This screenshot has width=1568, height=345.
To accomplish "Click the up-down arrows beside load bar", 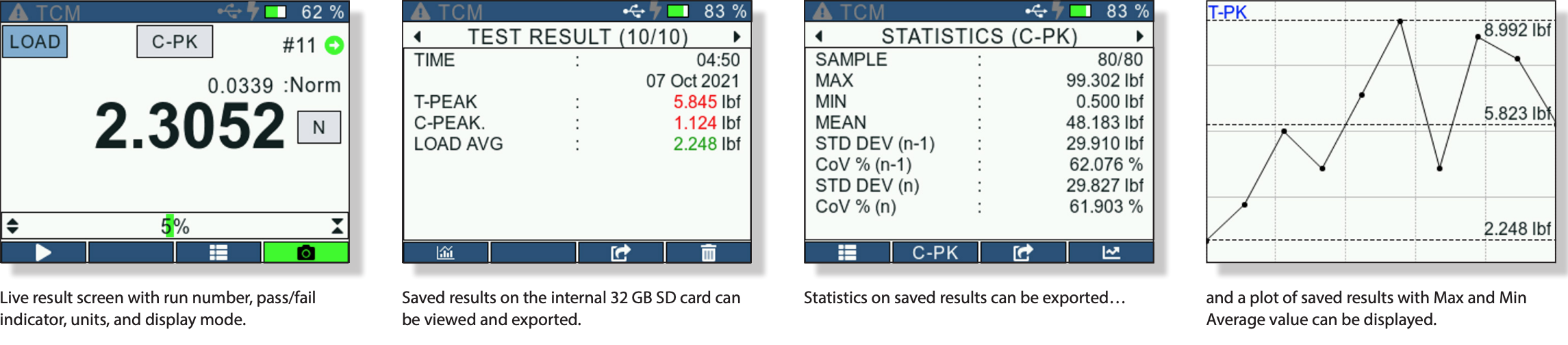I will click(x=12, y=226).
